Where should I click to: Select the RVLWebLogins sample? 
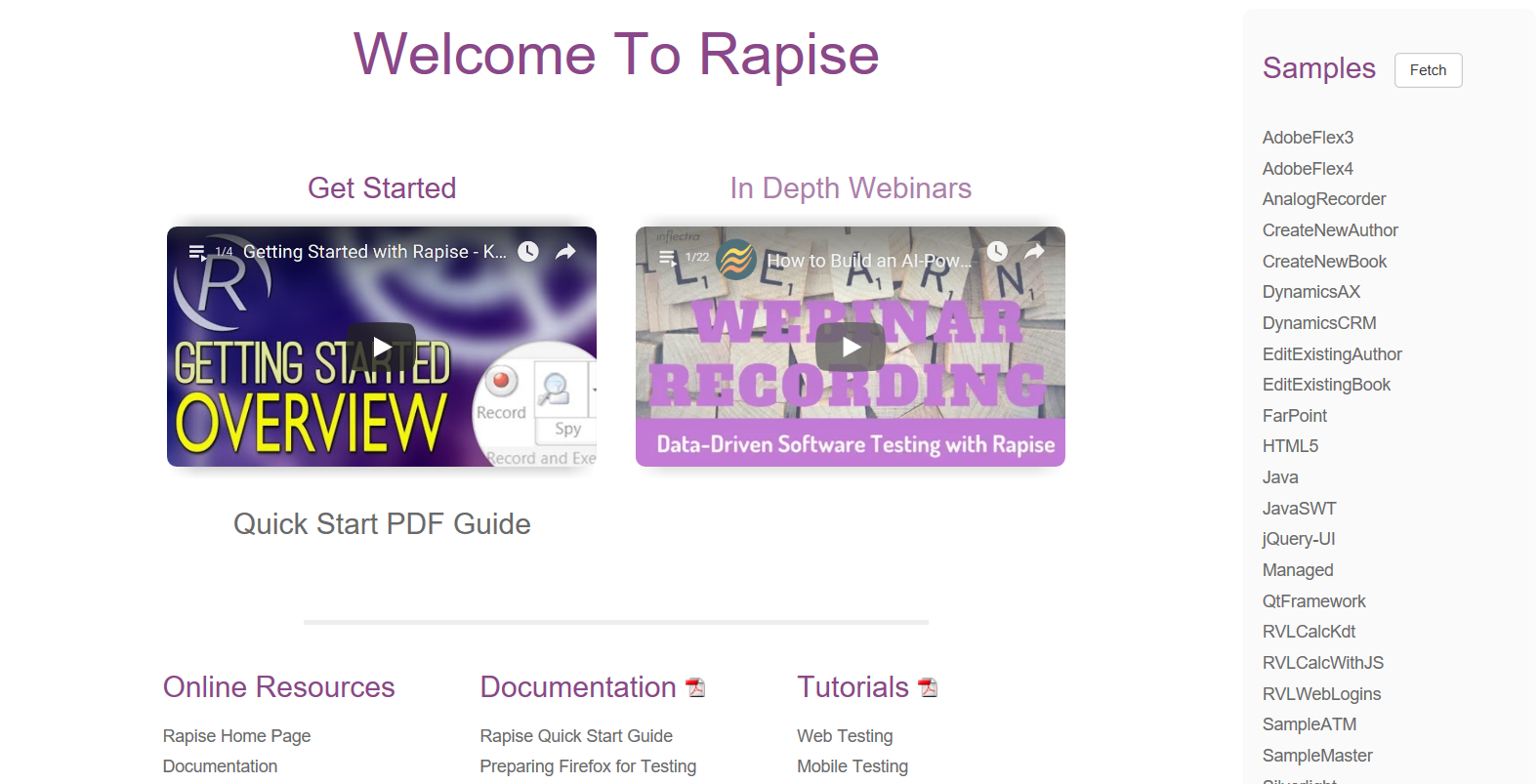point(1321,694)
